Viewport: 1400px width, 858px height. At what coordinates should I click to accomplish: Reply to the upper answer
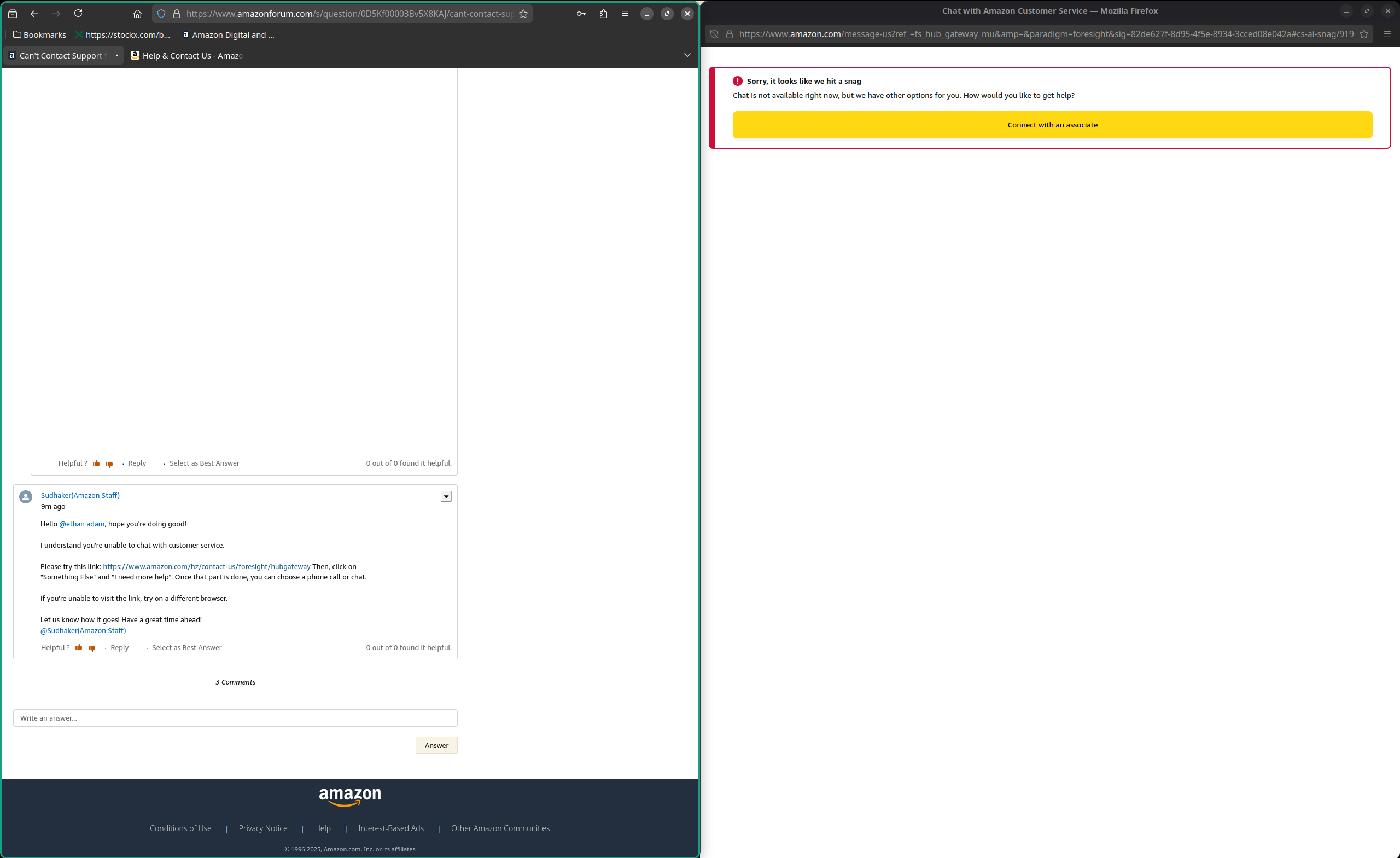click(137, 463)
